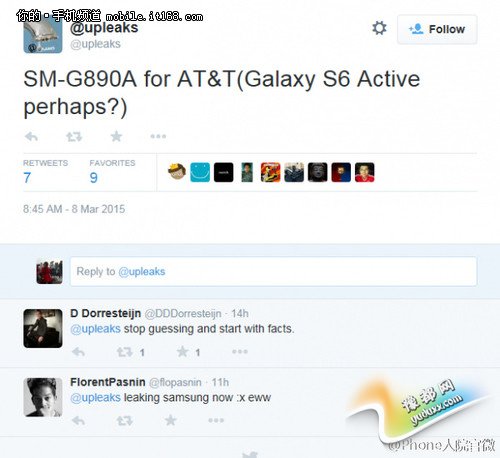Reply to the main SM-G890A tweet
This screenshot has width=500, height=458.
32,136
